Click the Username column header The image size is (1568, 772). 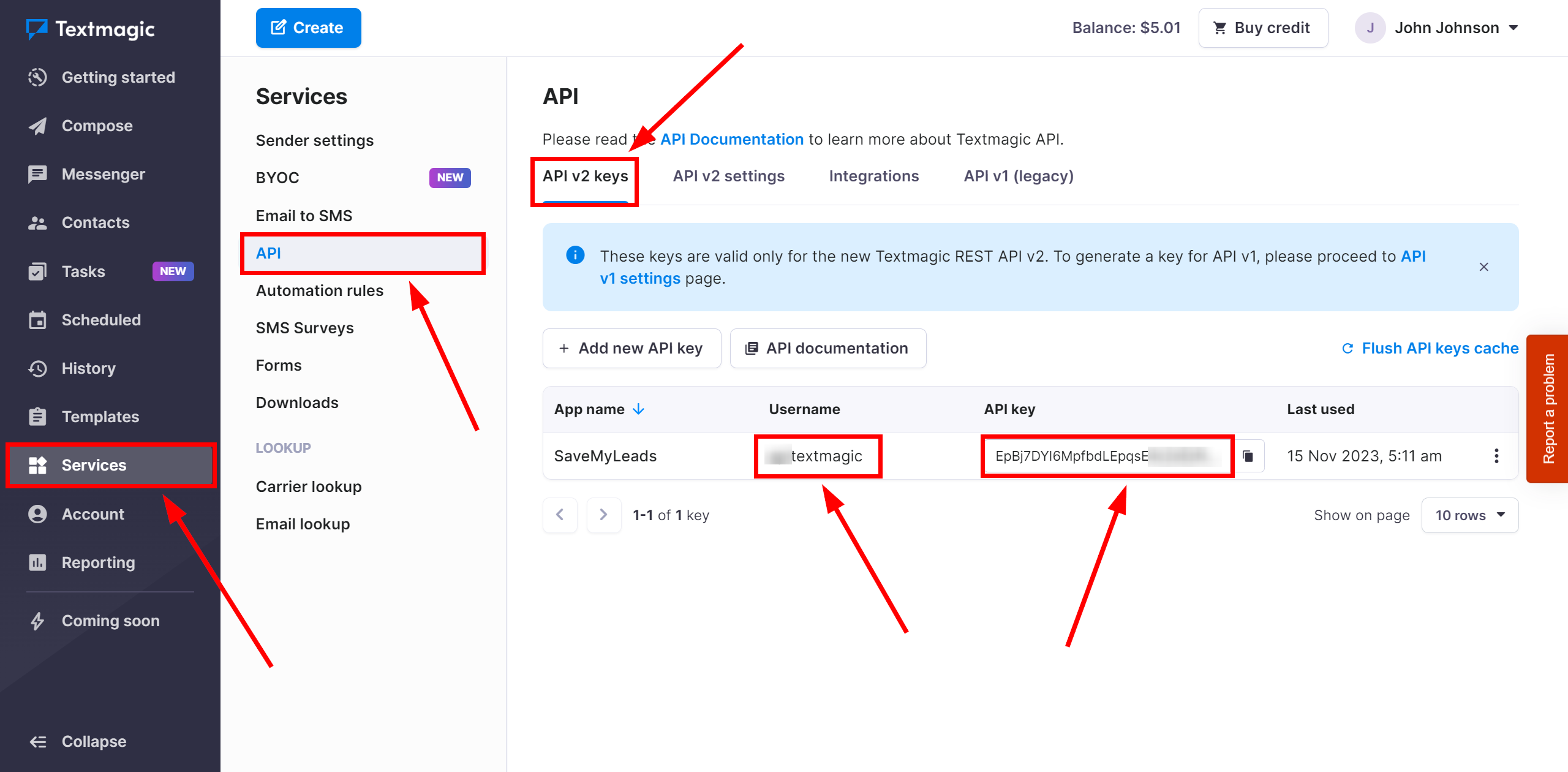tap(804, 409)
